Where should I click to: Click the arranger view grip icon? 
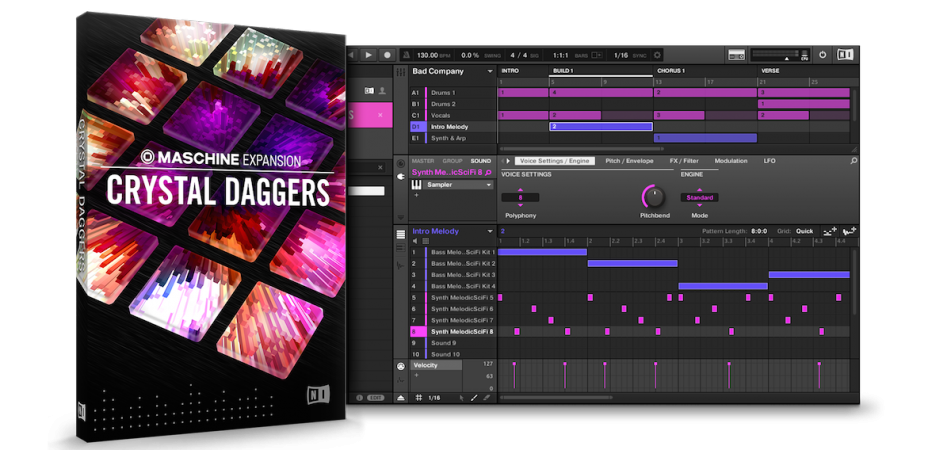[x=400, y=72]
